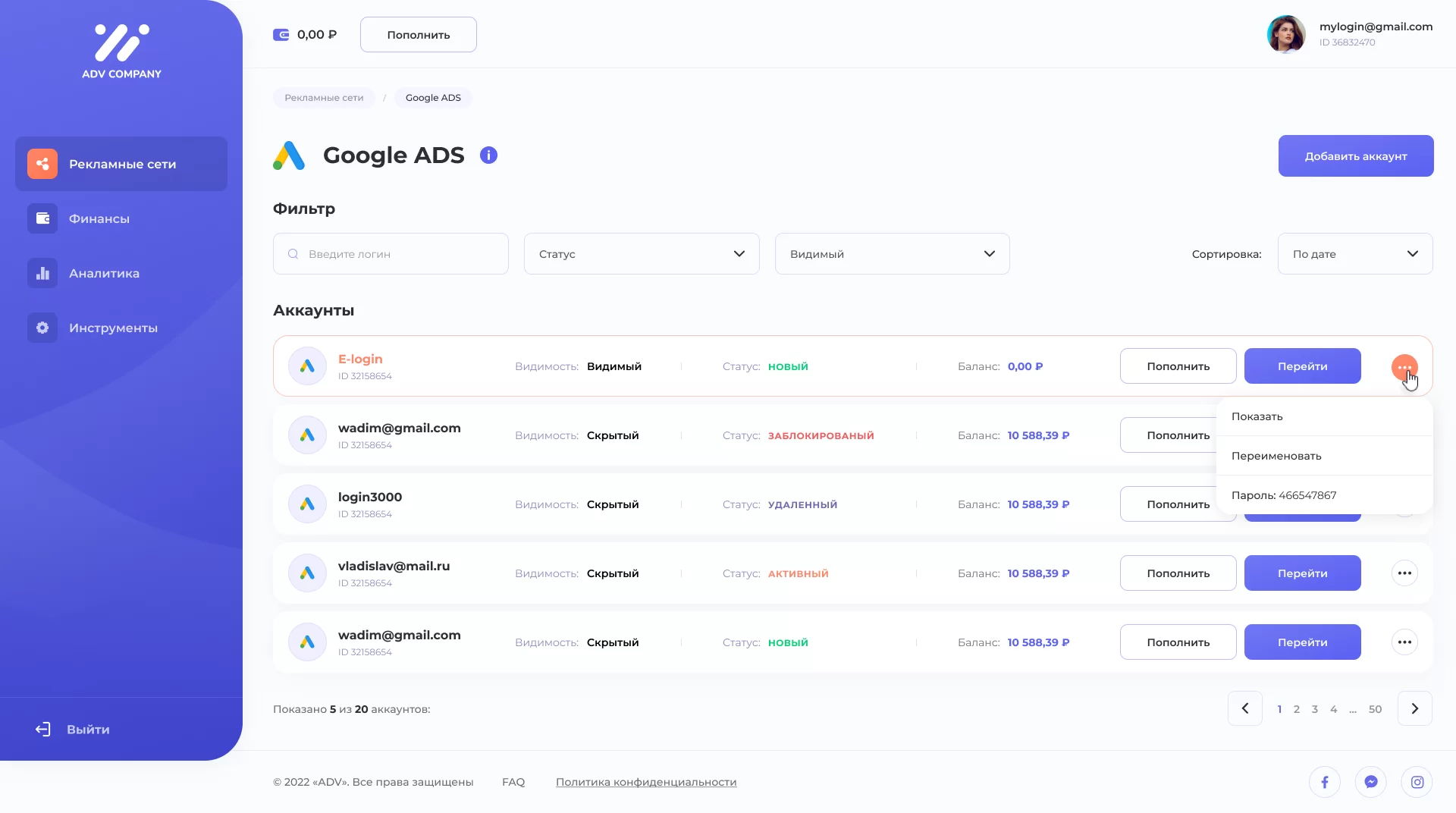This screenshot has height=813, width=1456.
Task: Click the login3000 account Google Ads avatar
Action: tap(307, 504)
